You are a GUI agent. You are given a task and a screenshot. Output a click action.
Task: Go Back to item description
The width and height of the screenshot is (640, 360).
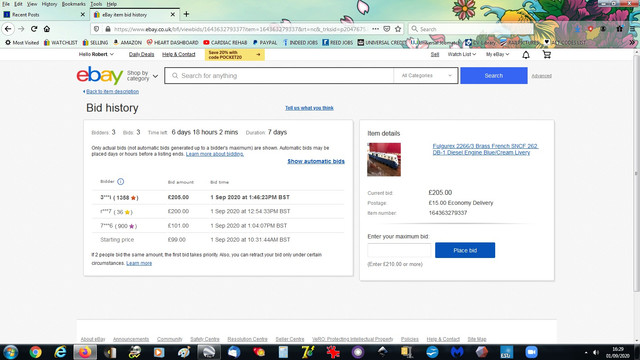111,91
